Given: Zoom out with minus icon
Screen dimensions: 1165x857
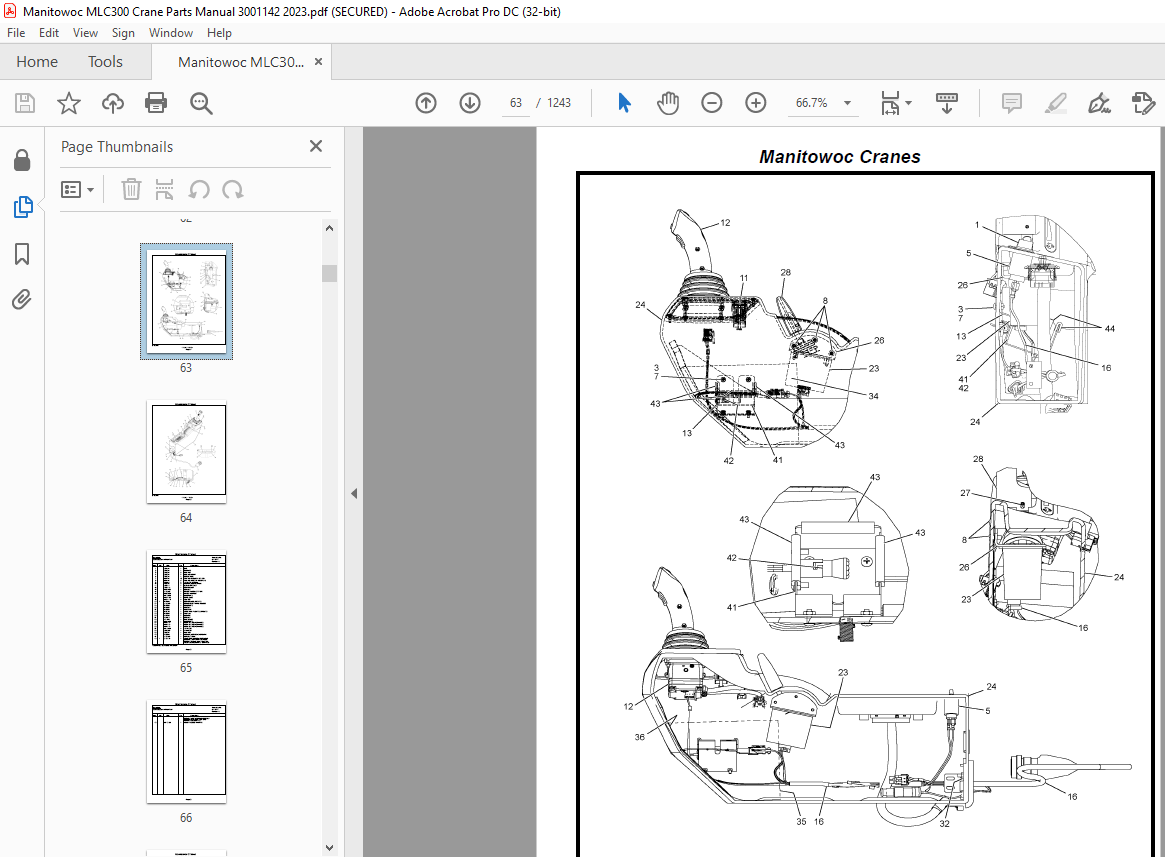Looking at the screenshot, I should (x=712, y=103).
